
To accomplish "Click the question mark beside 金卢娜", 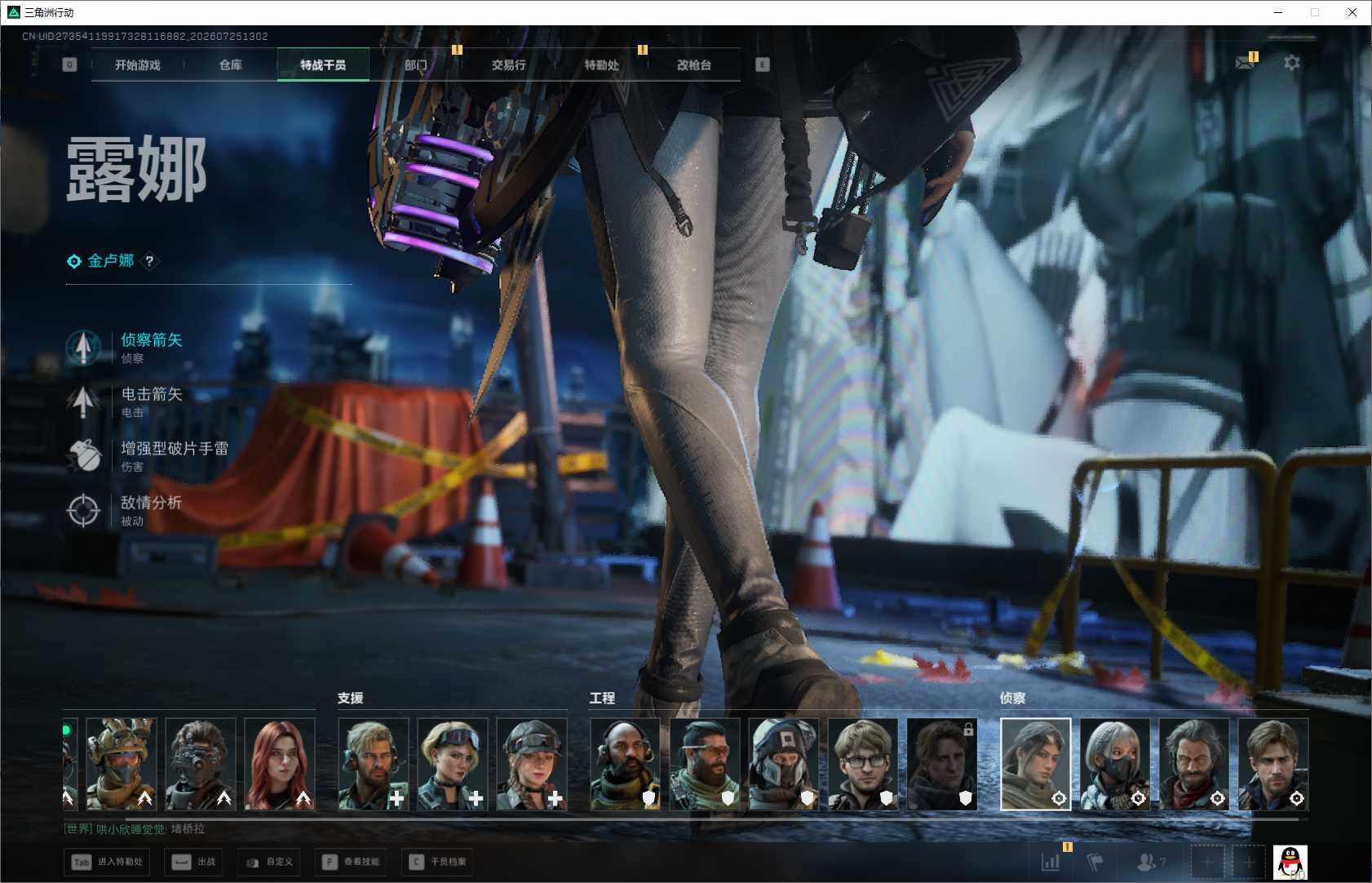I will pos(149,261).
